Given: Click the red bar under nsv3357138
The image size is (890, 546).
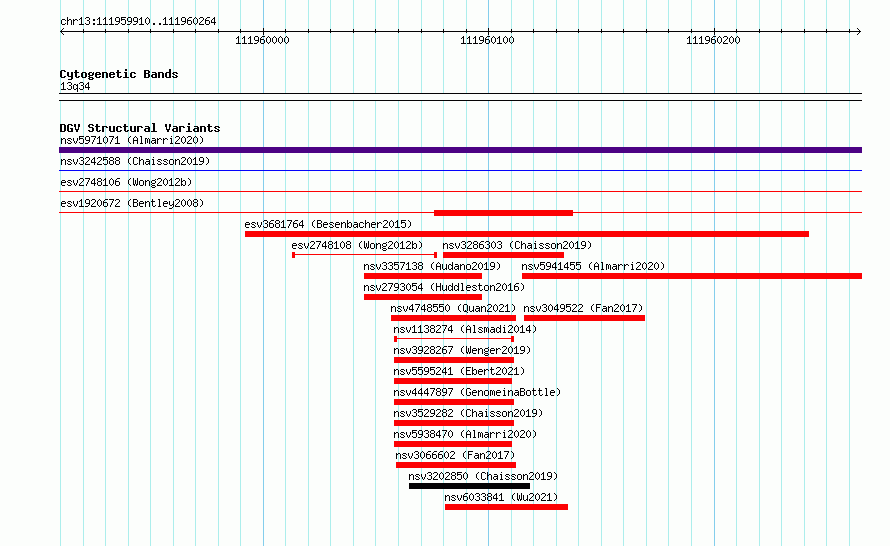Looking at the screenshot, I should (423, 276).
